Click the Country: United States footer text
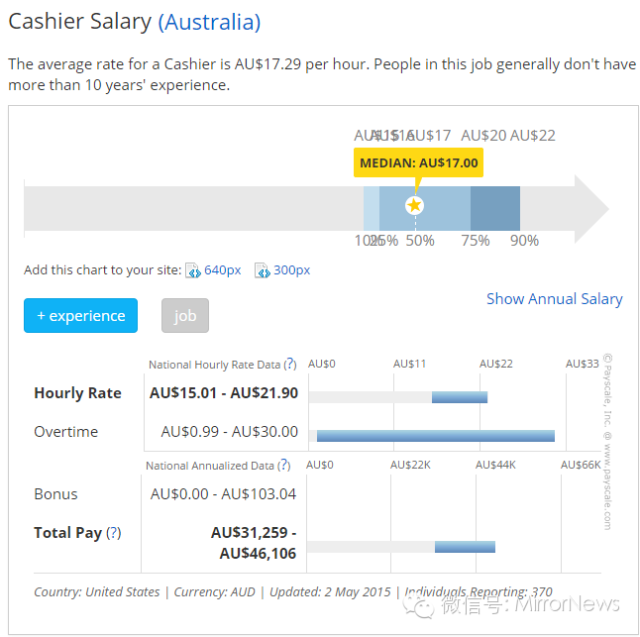640x637 pixels. coord(97,592)
